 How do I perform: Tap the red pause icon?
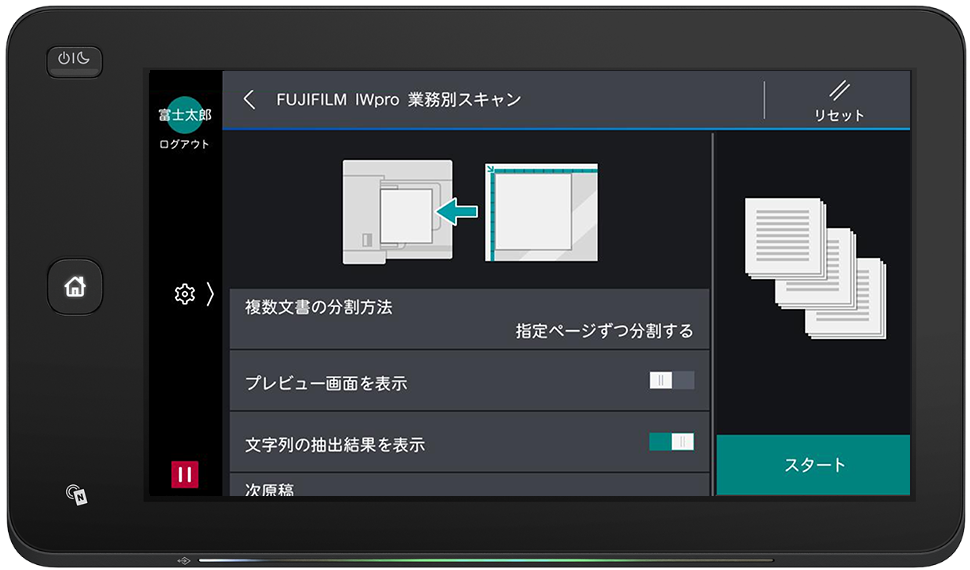185,475
